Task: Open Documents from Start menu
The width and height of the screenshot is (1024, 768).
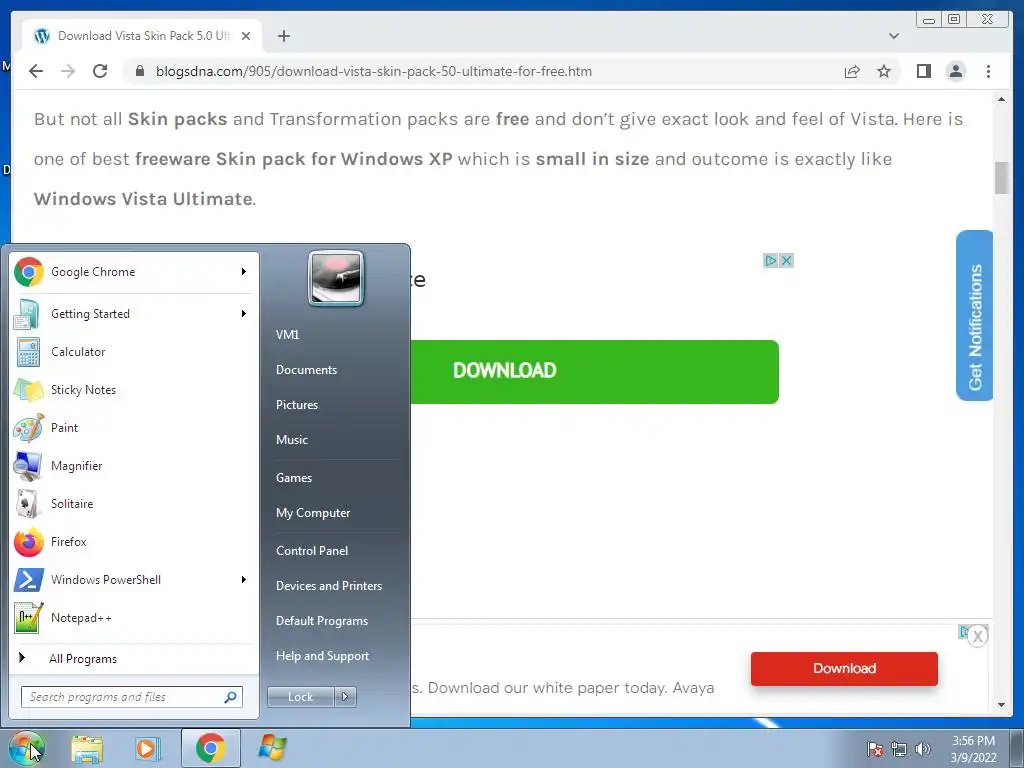Action: pos(306,370)
